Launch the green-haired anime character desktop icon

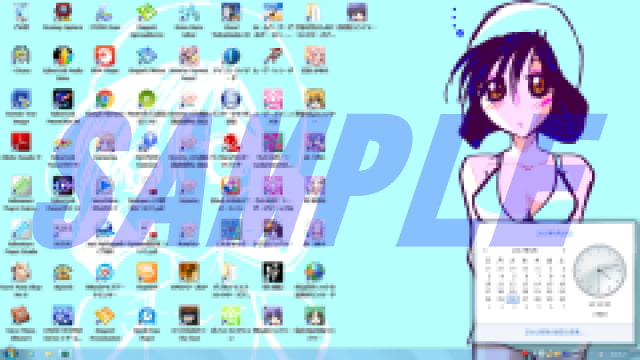click(x=315, y=316)
